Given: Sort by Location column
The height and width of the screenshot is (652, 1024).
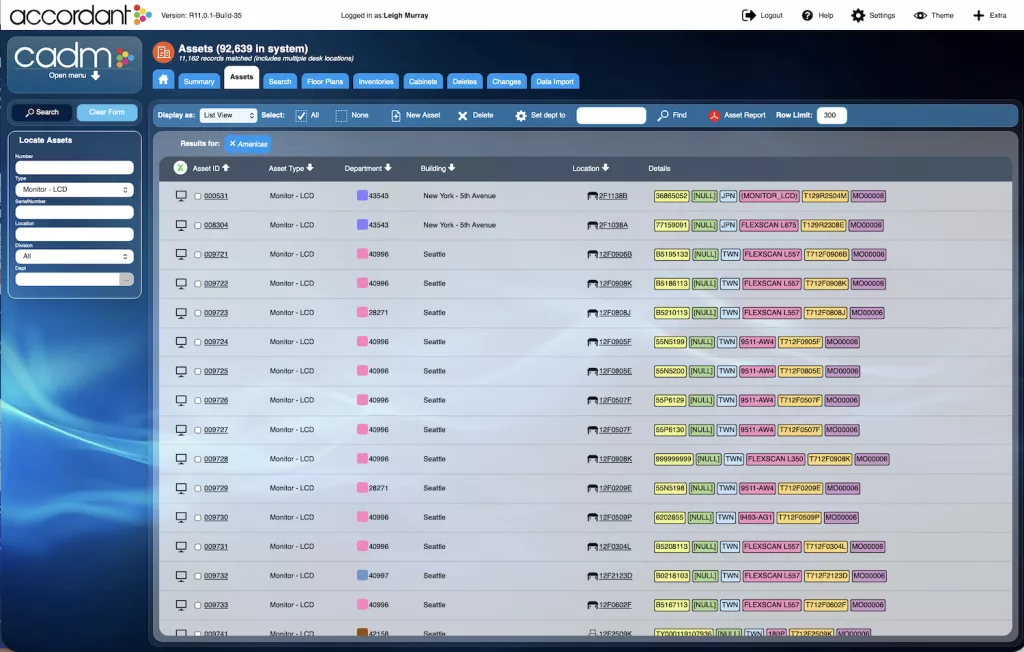Looking at the screenshot, I should point(590,168).
